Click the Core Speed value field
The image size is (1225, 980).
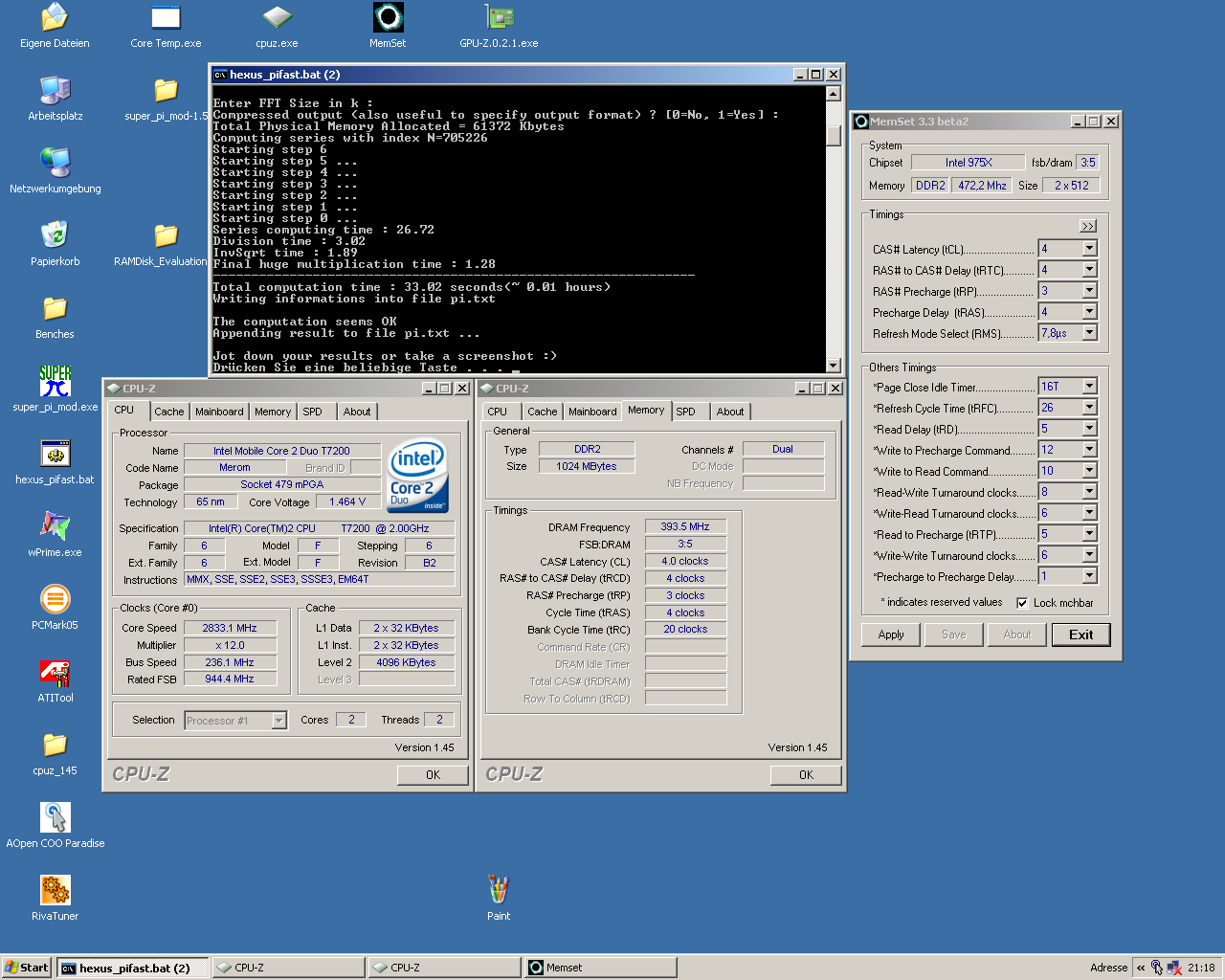[230, 628]
